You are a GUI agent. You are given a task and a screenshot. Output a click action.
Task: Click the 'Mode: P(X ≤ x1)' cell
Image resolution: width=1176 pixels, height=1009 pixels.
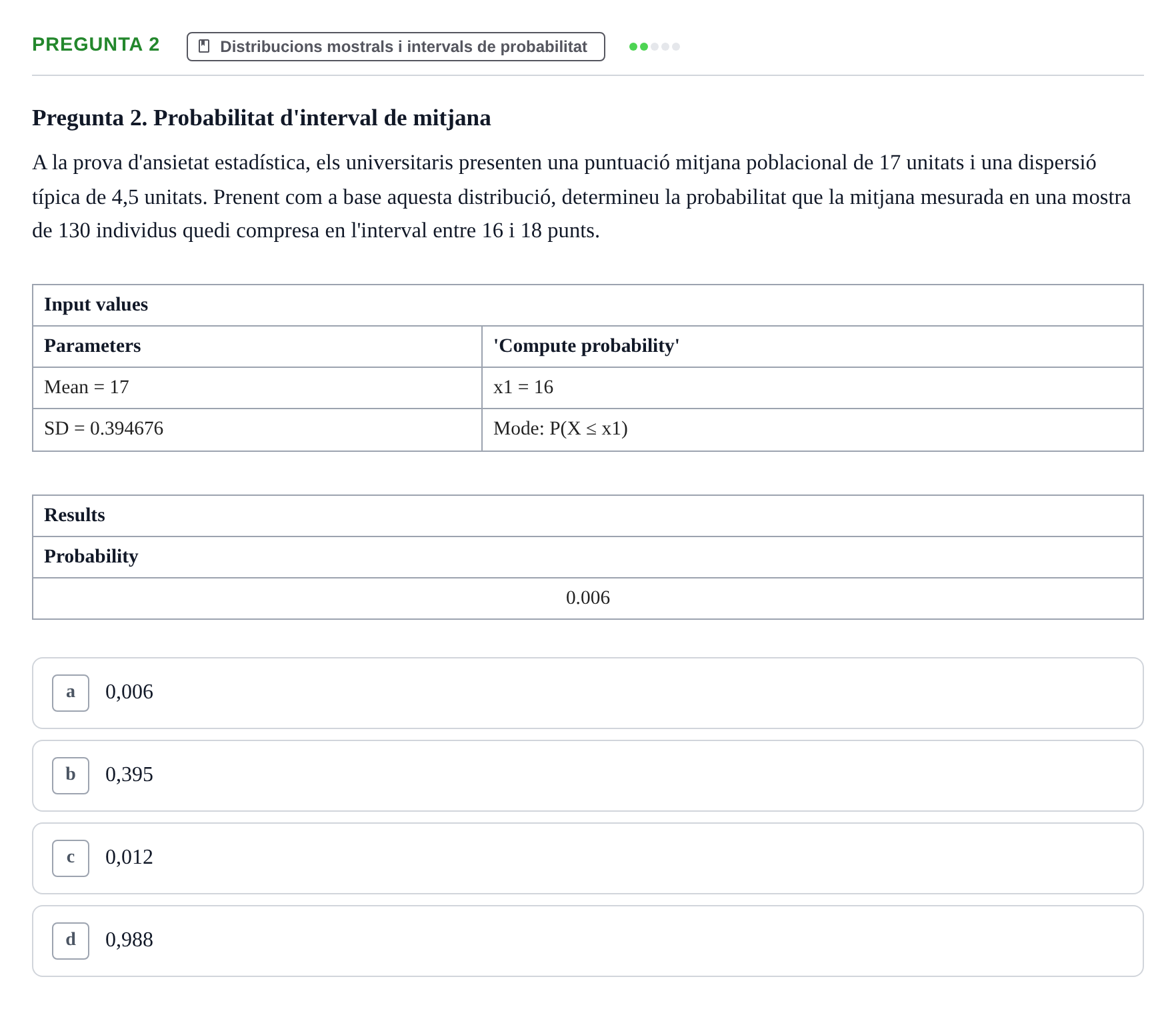[x=812, y=429]
